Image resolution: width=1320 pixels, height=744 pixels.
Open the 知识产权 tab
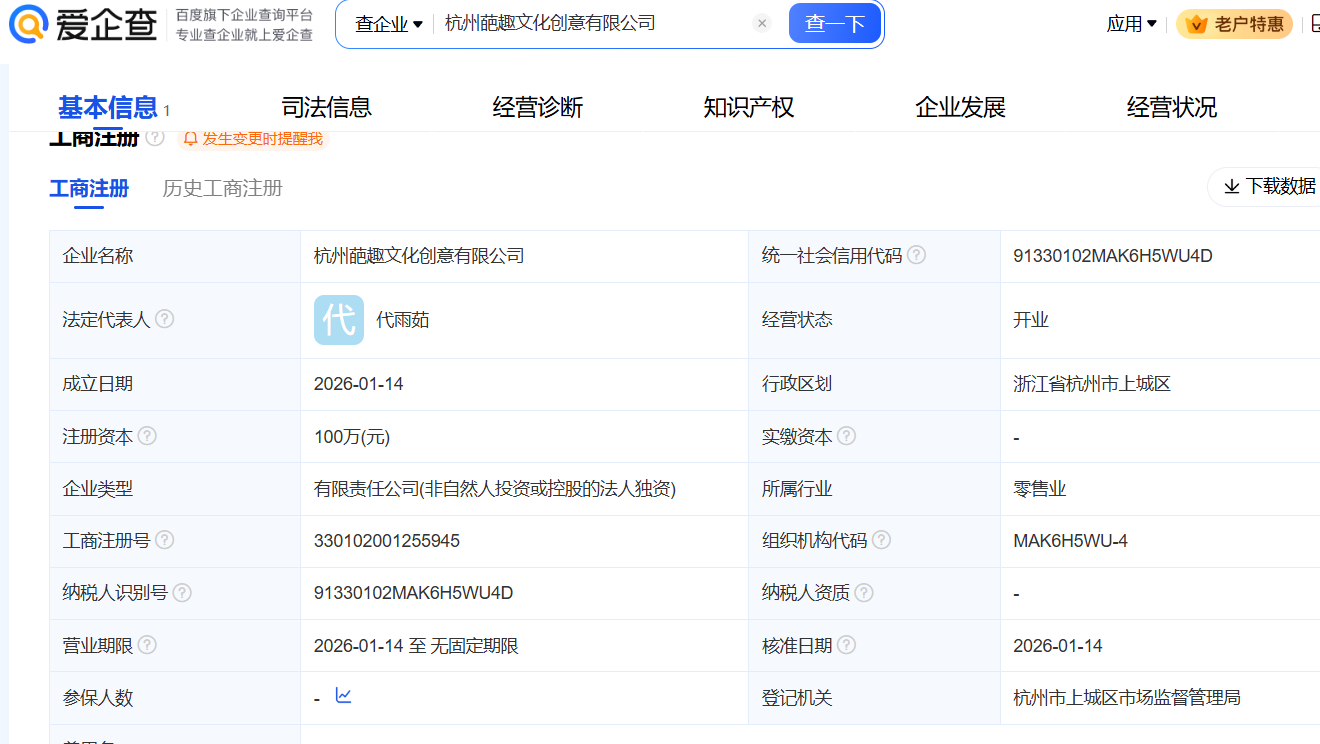pos(749,107)
